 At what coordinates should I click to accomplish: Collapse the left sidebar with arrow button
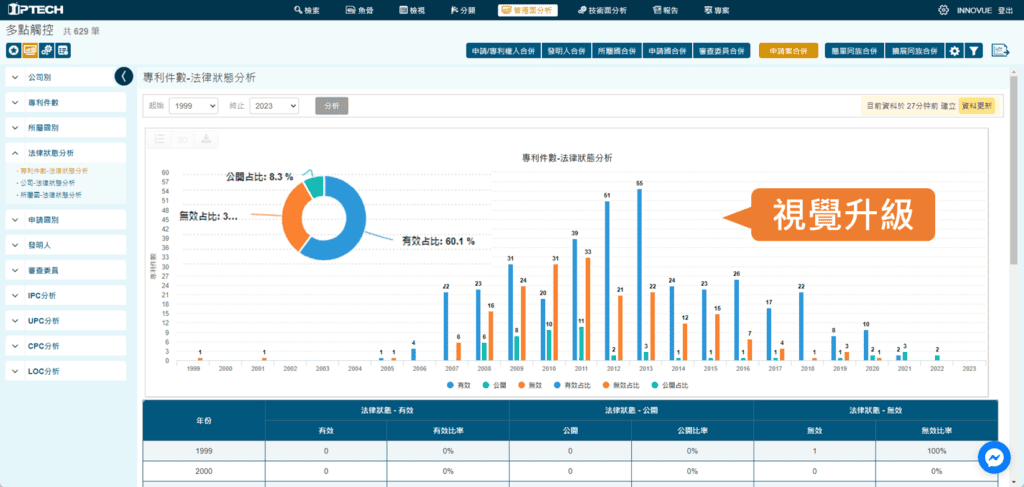123,76
